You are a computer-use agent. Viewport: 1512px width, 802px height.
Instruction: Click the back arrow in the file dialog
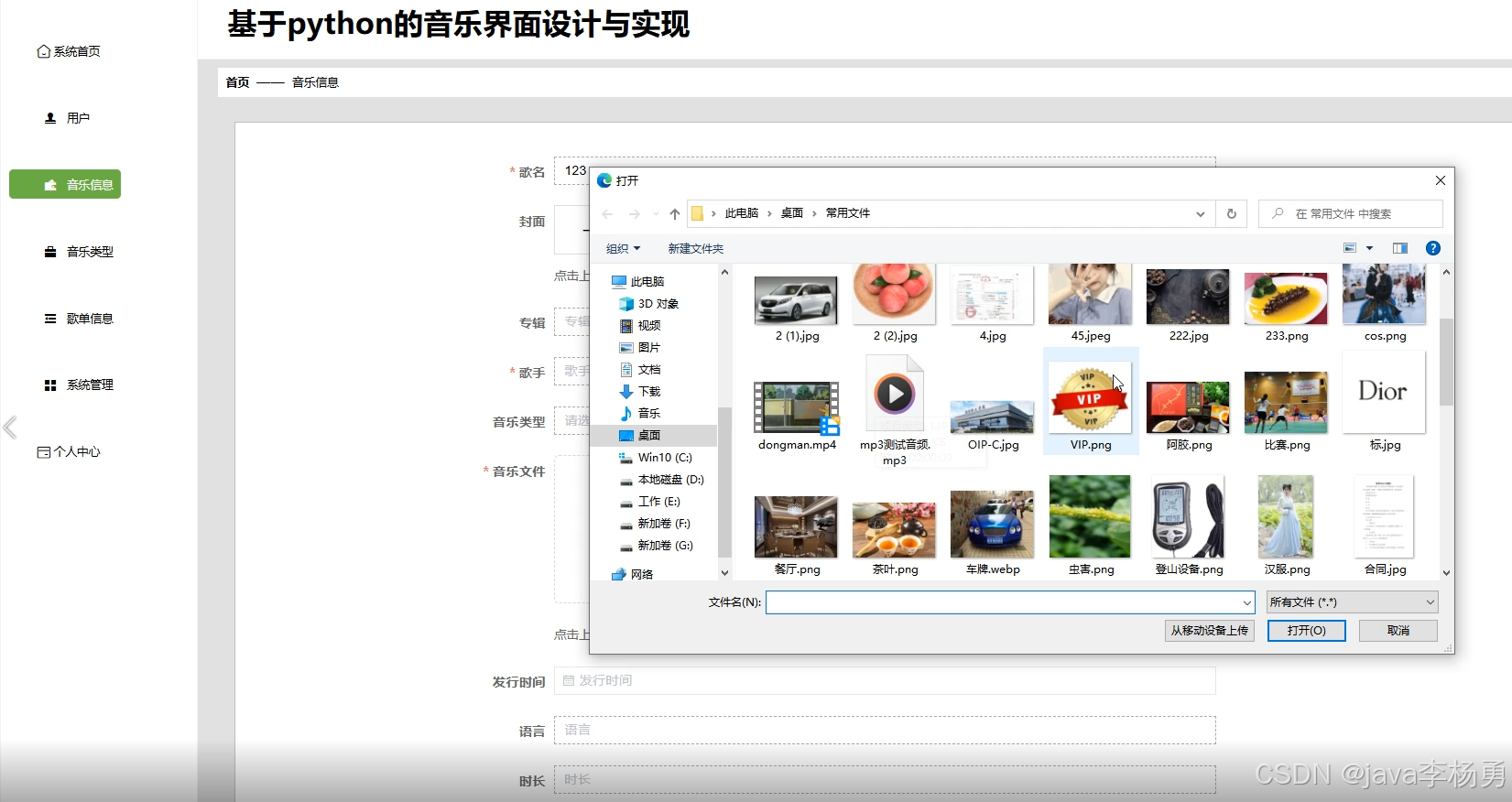pos(607,213)
